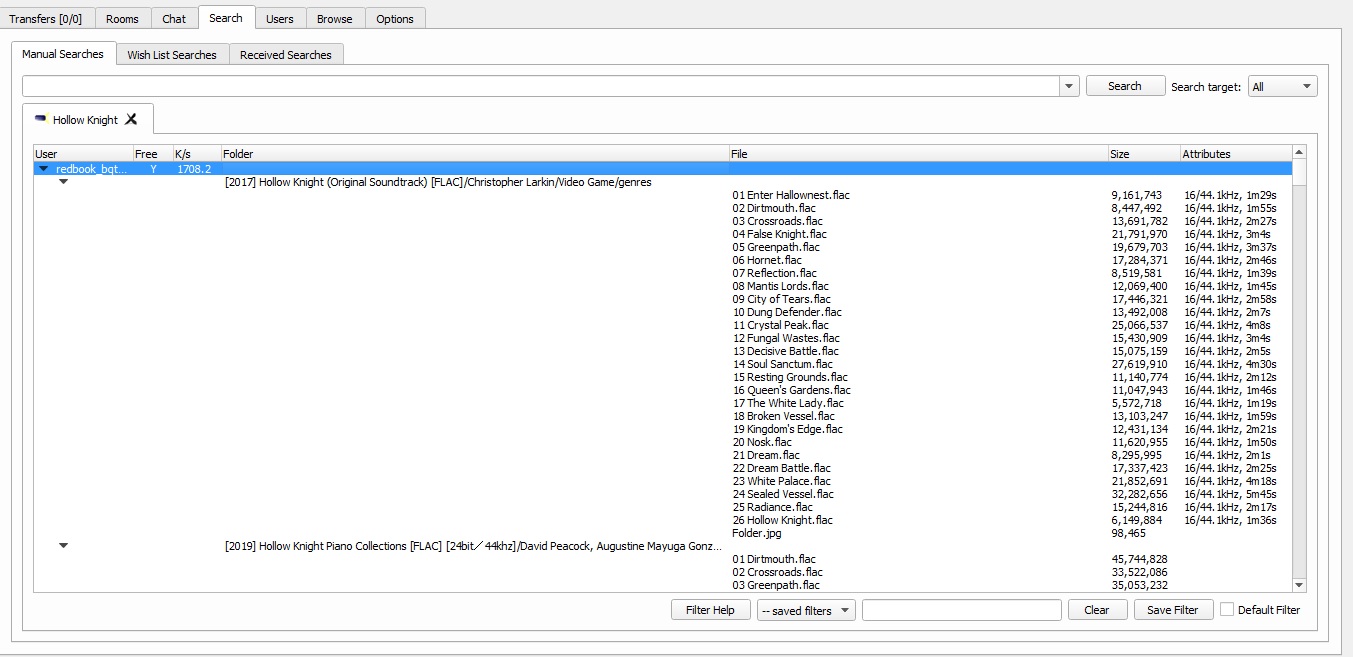Image resolution: width=1353 pixels, height=657 pixels.
Task: Close the Hollow Knight search tab
Action: point(131,120)
